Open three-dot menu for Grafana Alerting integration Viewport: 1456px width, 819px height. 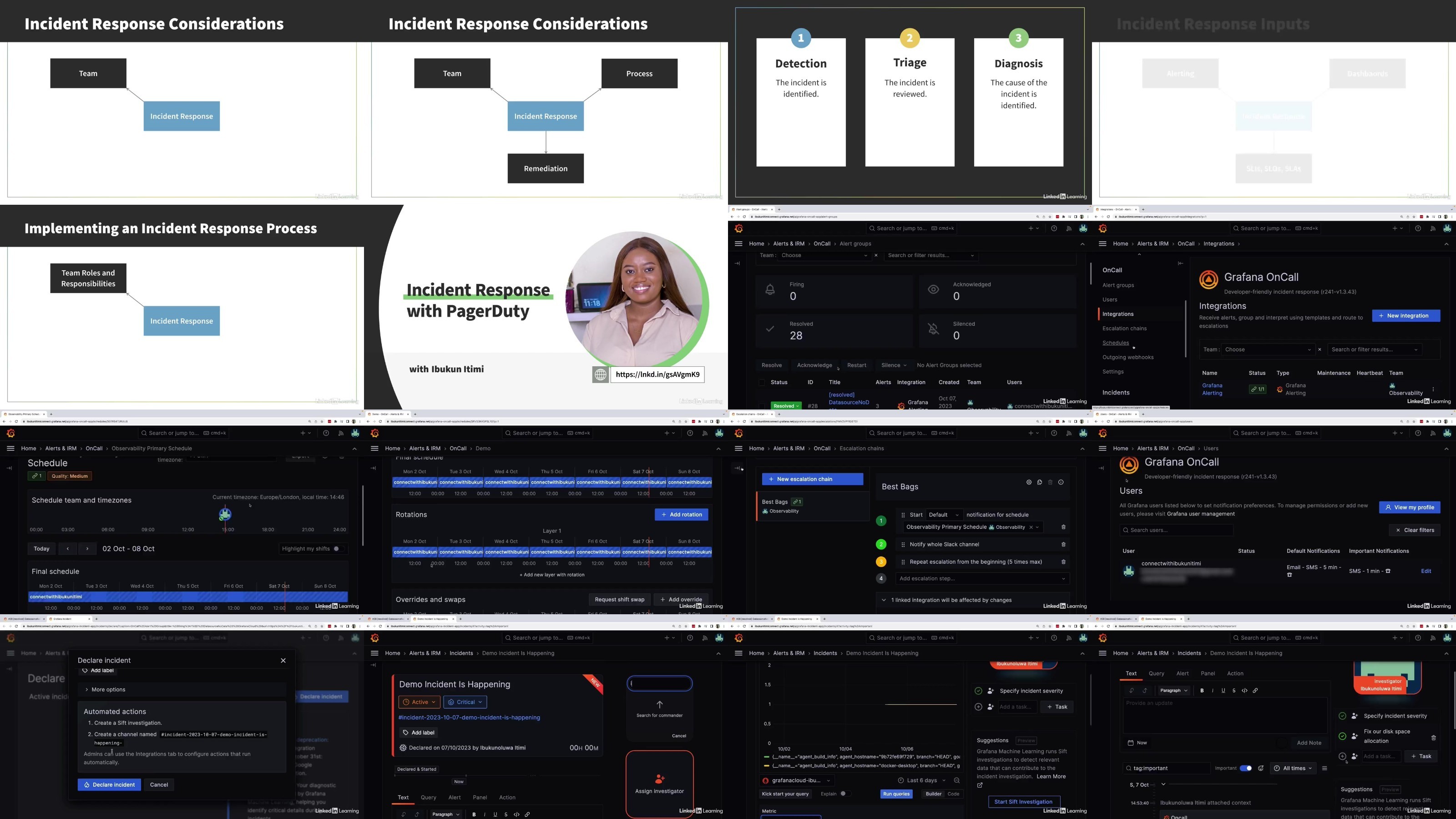click(x=1433, y=389)
